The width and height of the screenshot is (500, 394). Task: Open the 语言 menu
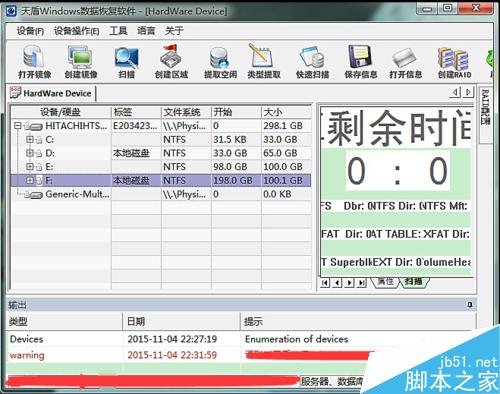point(146,31)
